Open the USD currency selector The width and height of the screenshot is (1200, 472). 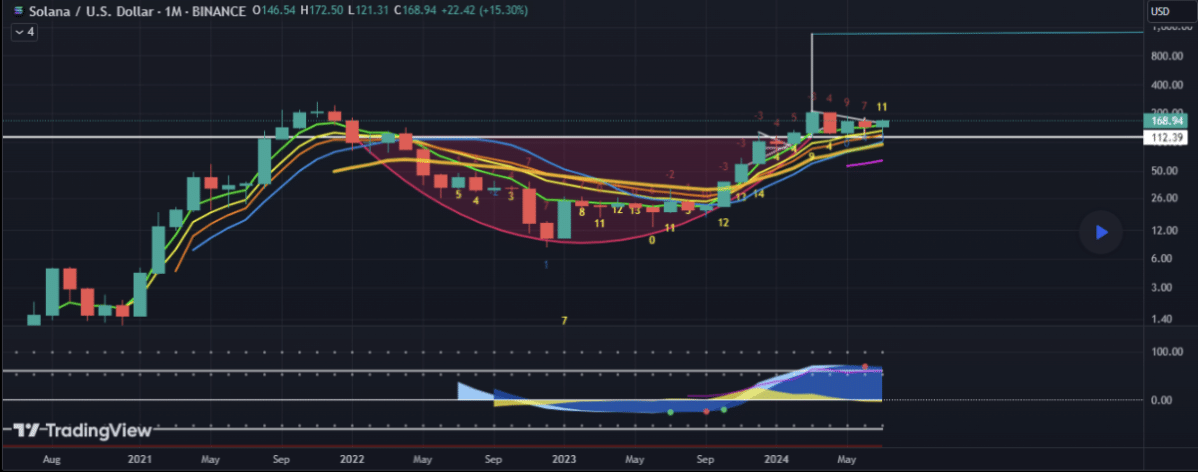pyautogui.click(x=1160, y=11)
